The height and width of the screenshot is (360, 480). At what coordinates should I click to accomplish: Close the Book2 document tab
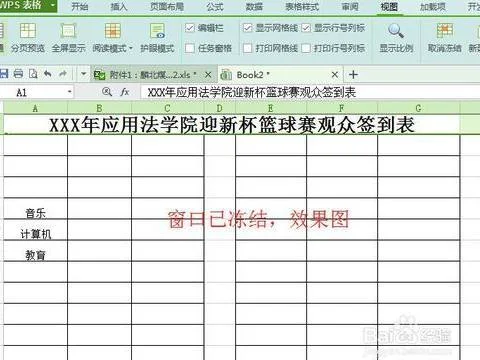[x=335, y=75]
